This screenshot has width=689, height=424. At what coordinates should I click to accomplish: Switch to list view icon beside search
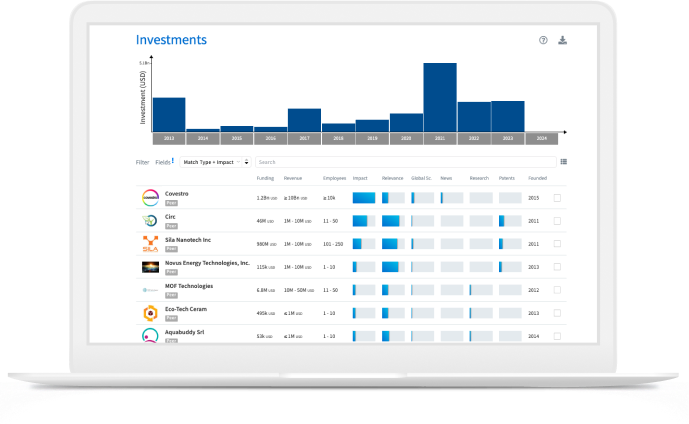tap(564, 162)
